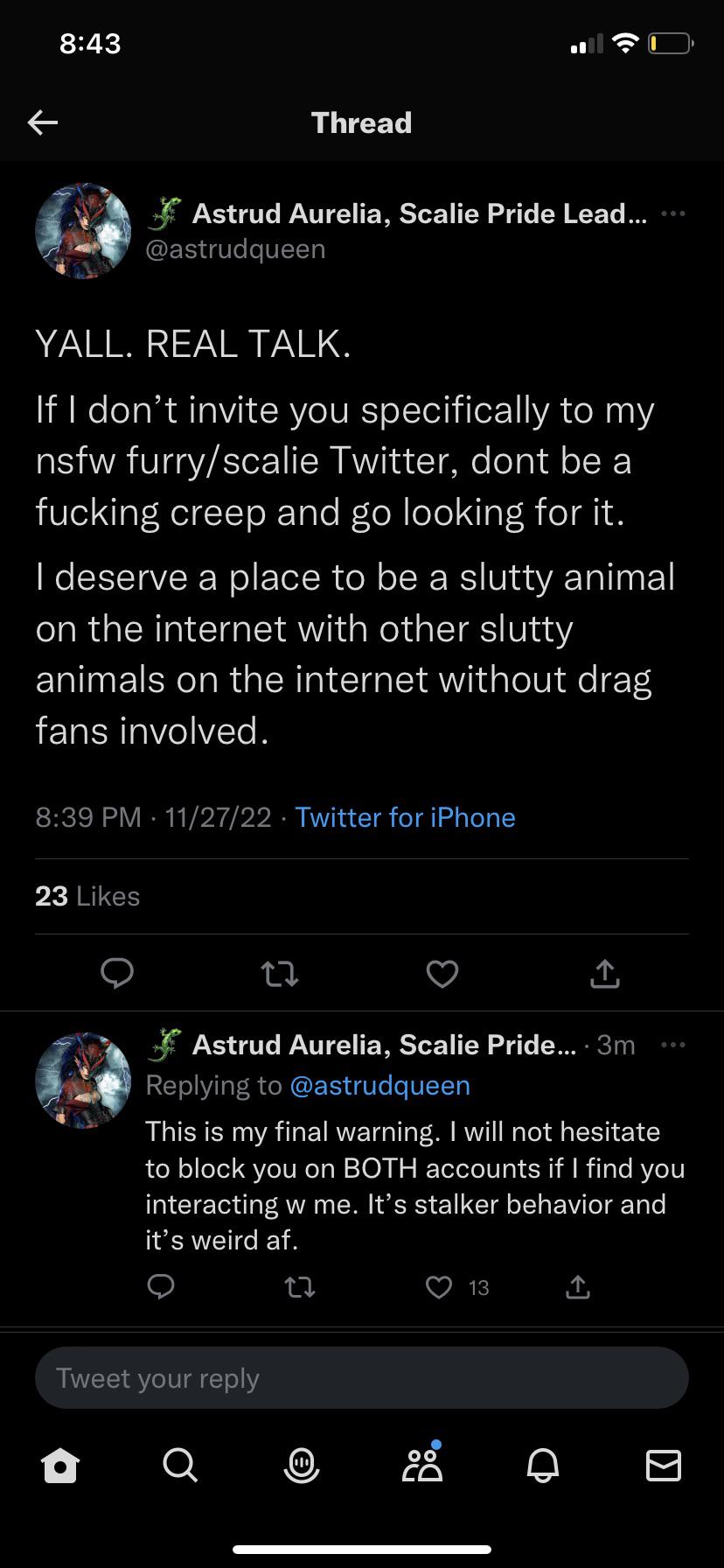
Task: Open the Notifications bell tab
Action: [x=543, y=1466]
